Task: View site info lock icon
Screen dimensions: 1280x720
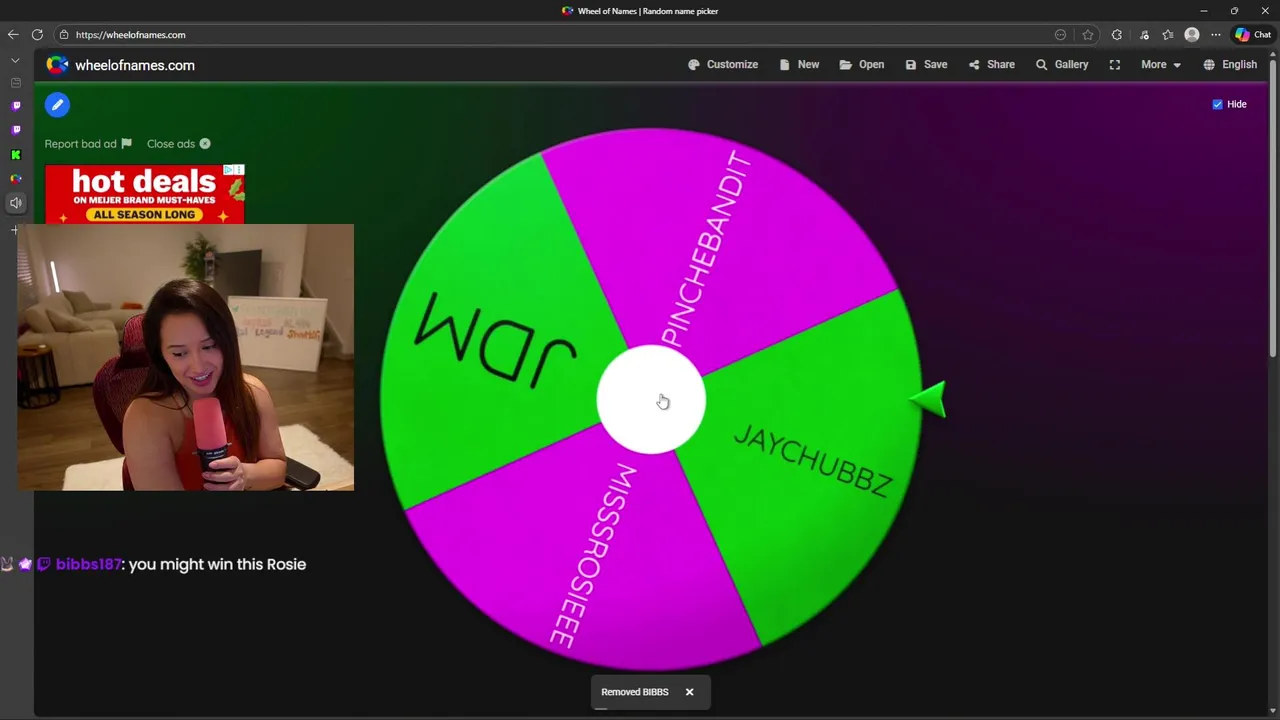Action: [x=64, y=35]
